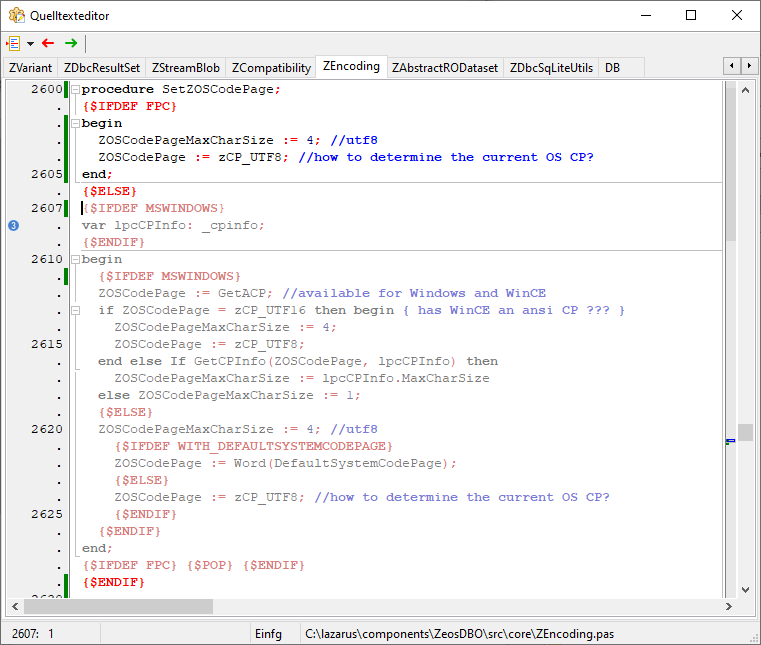Click line number 2605 in gutter
This screenshot has height=645, width=761.
coord(47,174)
